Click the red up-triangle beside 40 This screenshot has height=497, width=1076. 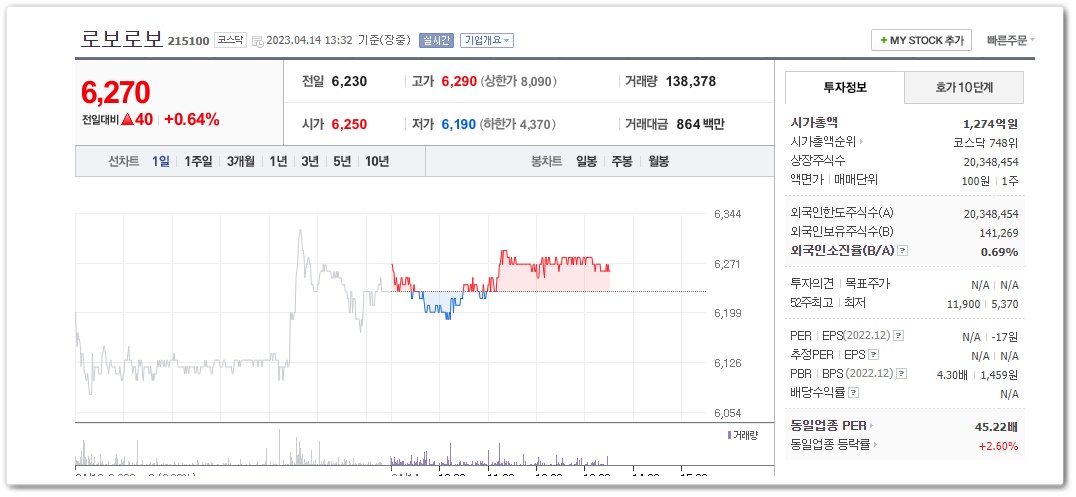(127, 119)
